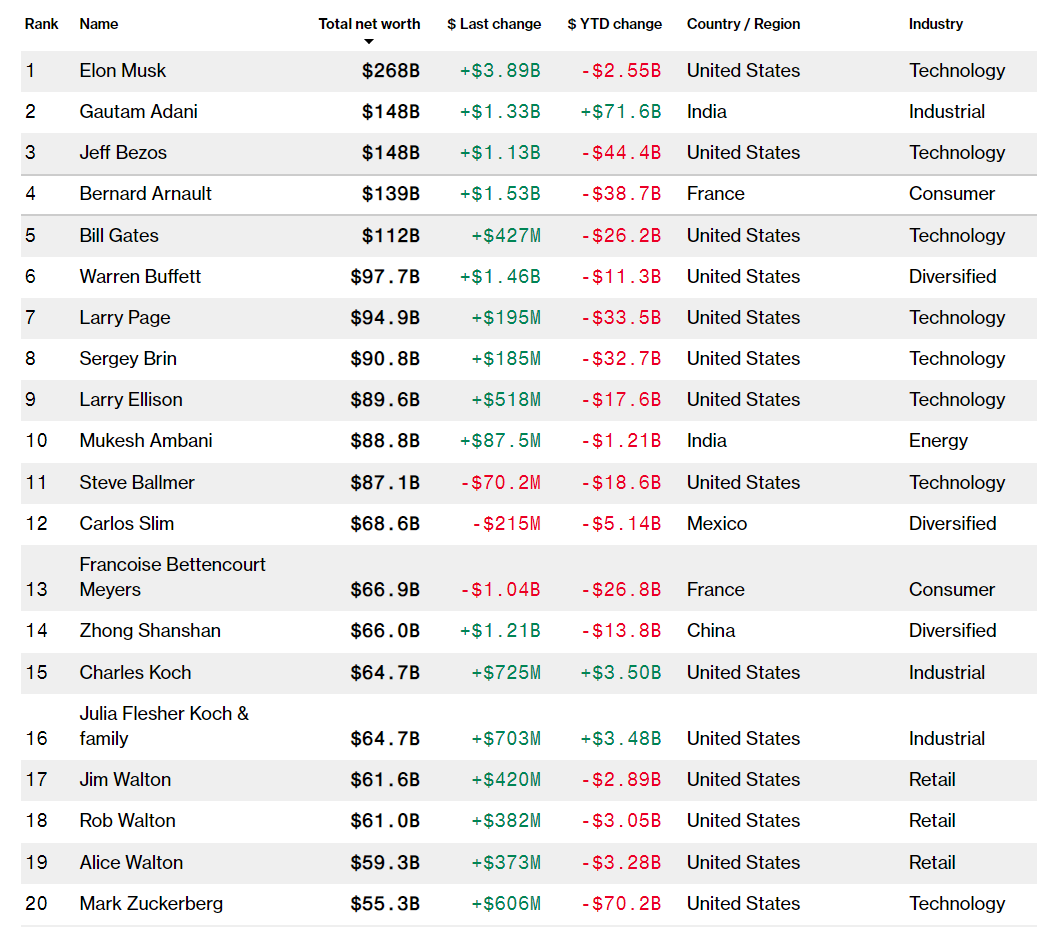Click Zhong Shanshan's net worth $66.0B
Viewport: 1037px width, 927px height.
pyautogui.click(x=384, y=631)
